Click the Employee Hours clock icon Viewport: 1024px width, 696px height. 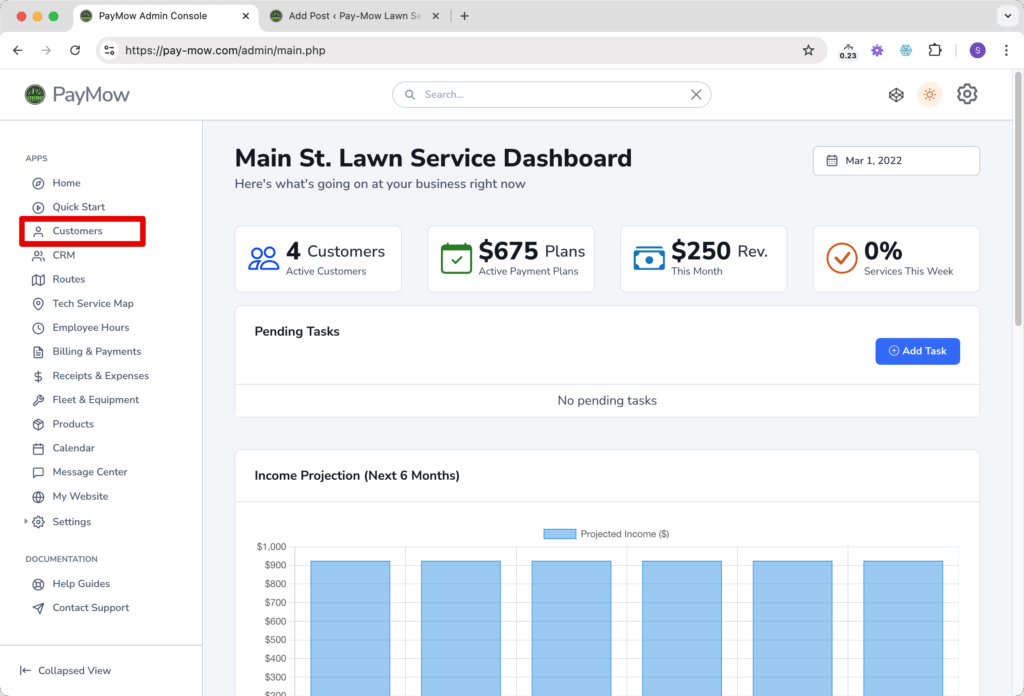[39, 328]
